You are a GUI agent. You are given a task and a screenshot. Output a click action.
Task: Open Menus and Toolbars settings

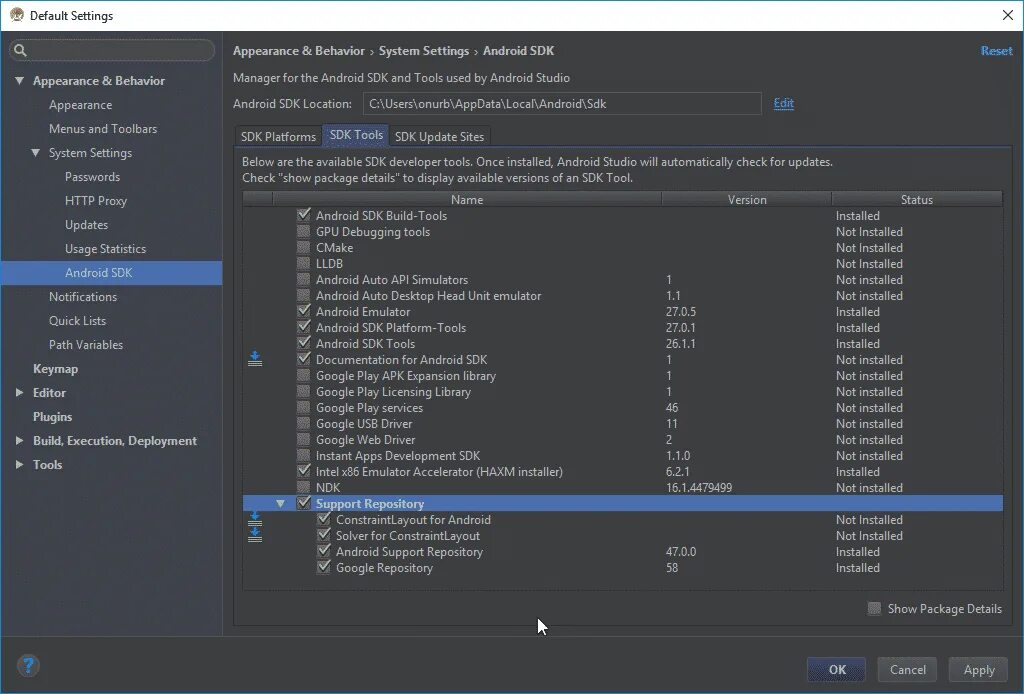[103, 129]
